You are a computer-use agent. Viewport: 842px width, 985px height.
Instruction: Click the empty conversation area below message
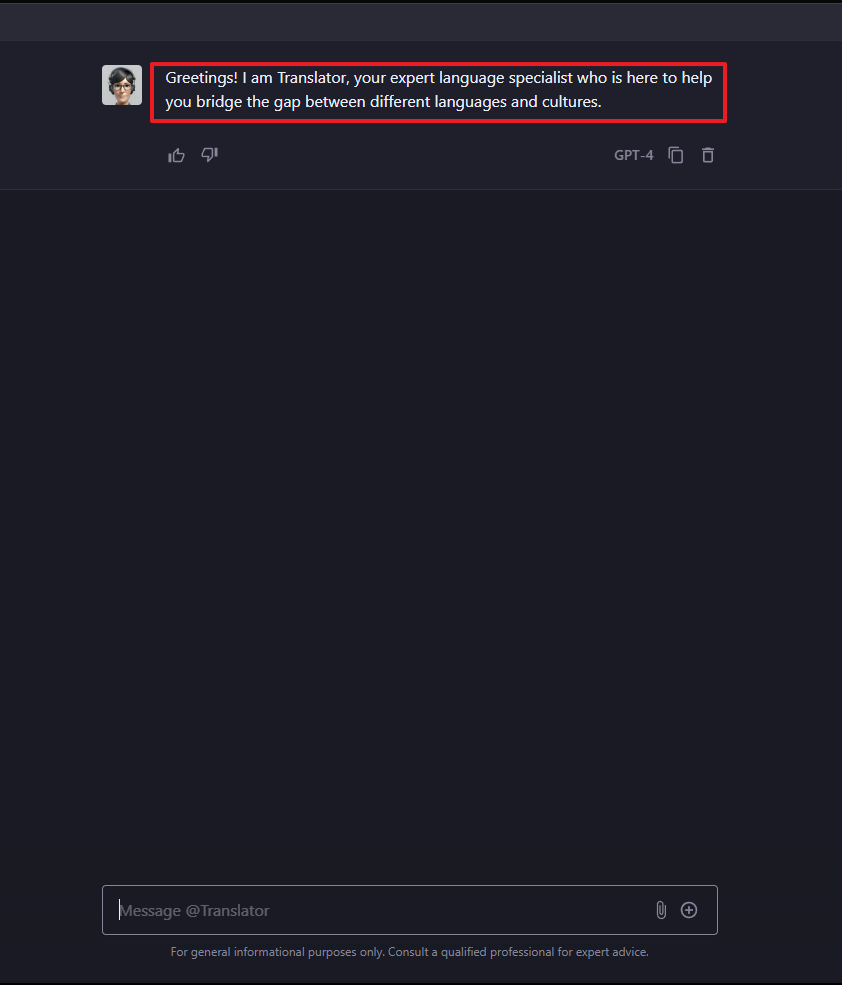(x=421, y=534)
